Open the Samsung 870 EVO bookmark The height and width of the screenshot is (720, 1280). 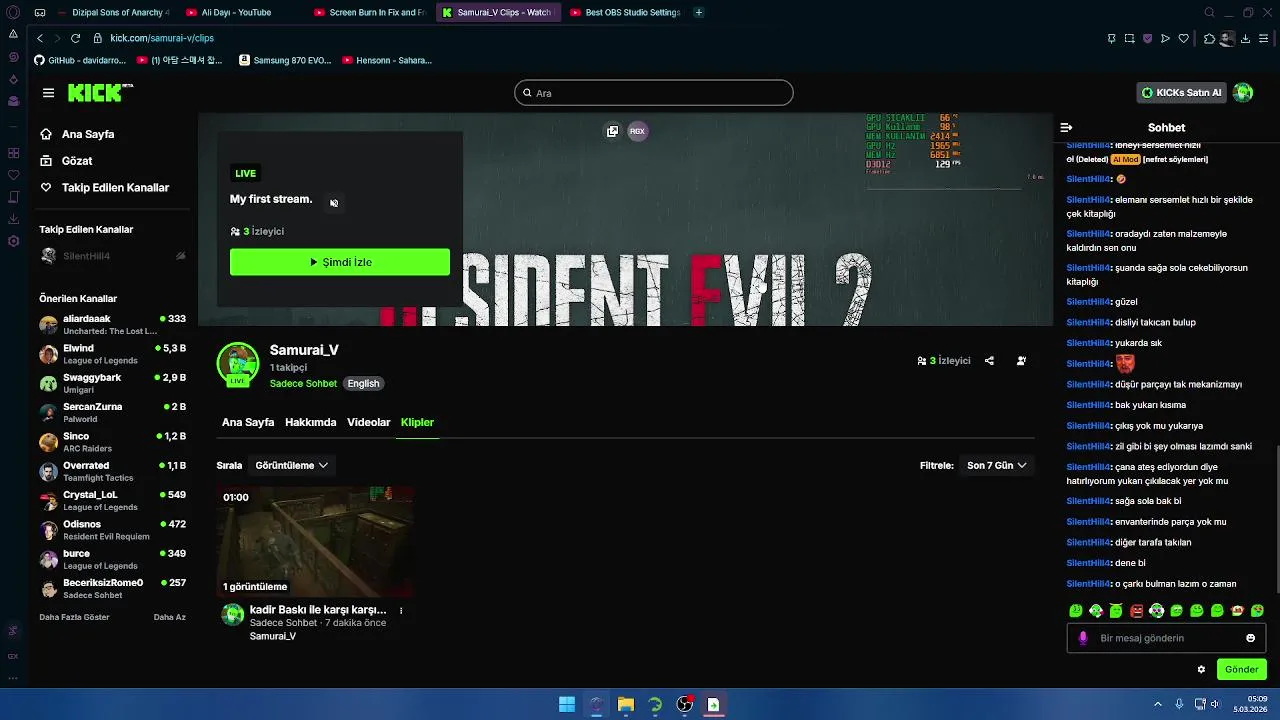point(285,60)
